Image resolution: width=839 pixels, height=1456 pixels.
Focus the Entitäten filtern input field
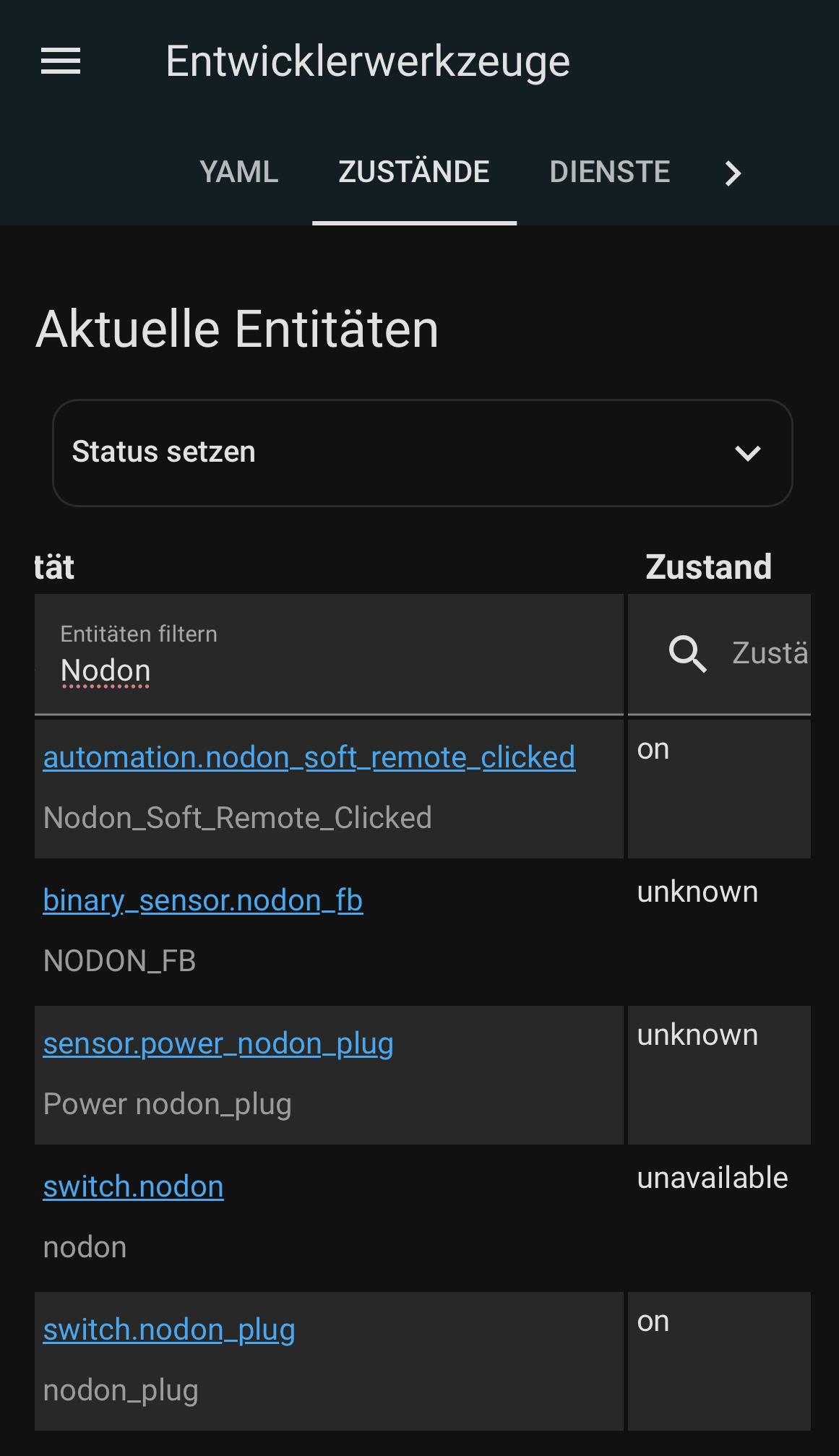tap(329, 671)
